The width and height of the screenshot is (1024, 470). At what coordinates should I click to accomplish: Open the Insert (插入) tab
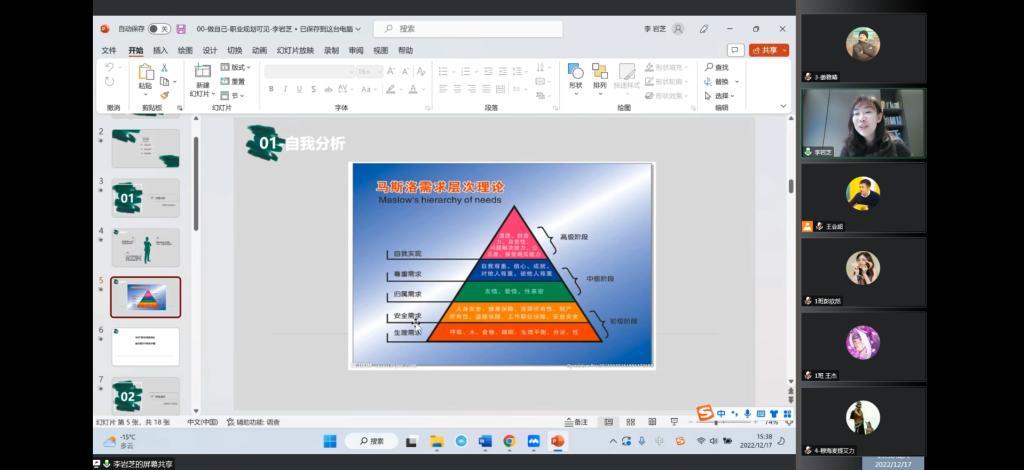(x=160, y=50)
